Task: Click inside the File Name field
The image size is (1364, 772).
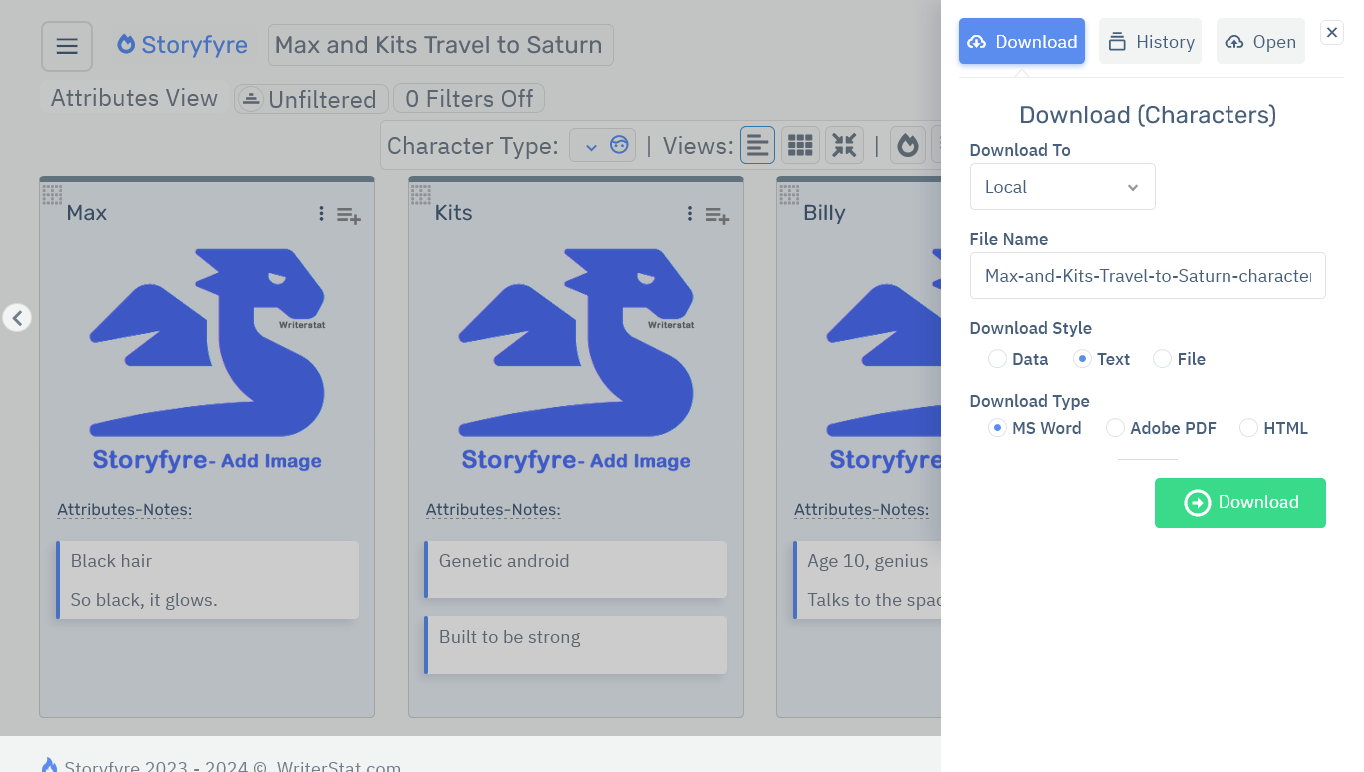Action: coord(1147,275)
